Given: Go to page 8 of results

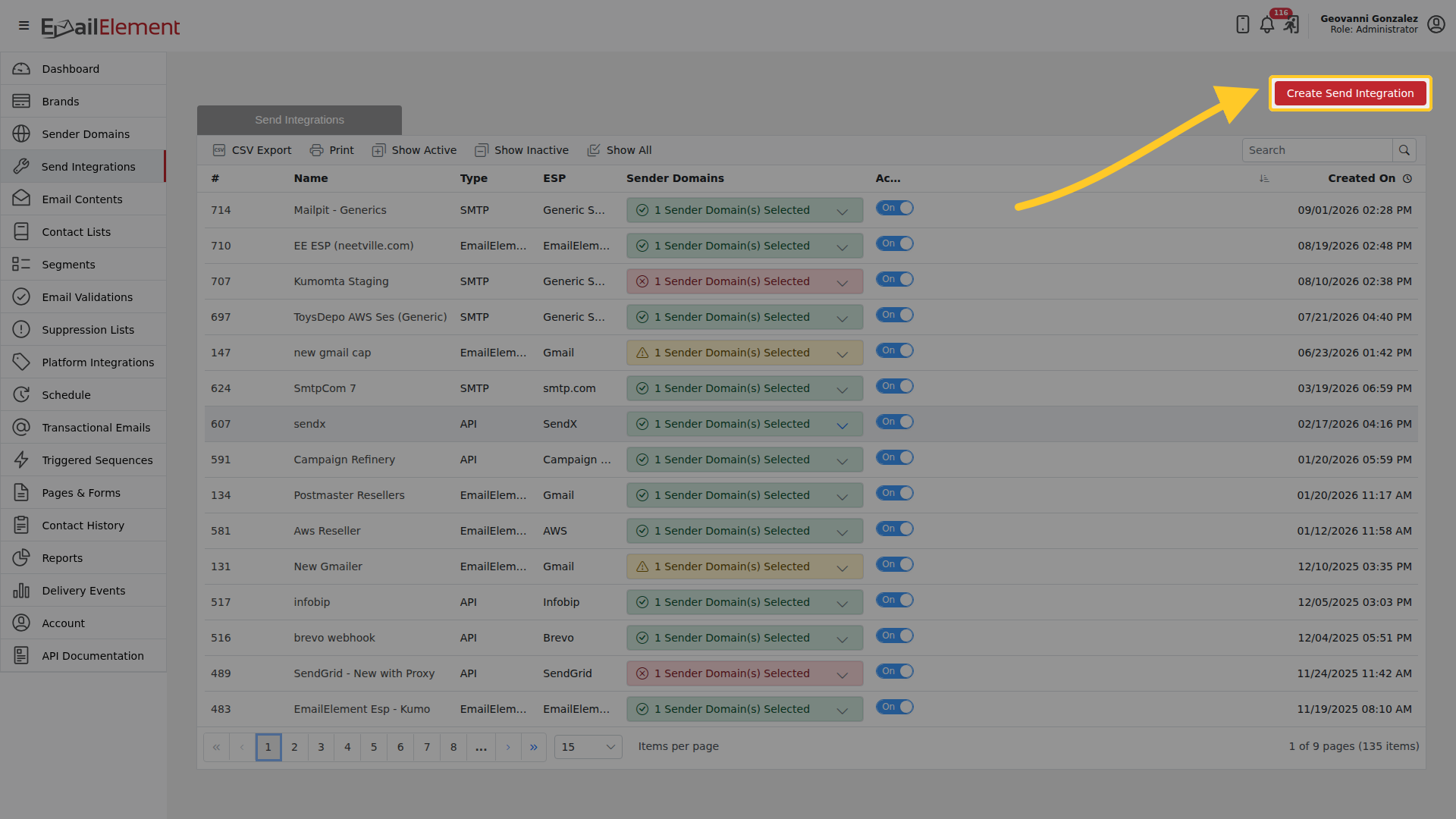Looking at the screenshot, I should click(x=453, y=747).
